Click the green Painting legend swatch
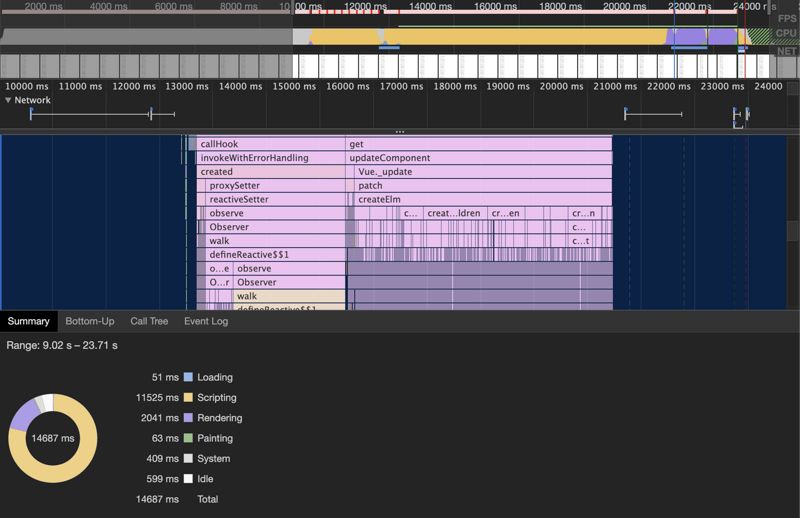The height and width of the screenshot is (518, 800). point(188,438)
